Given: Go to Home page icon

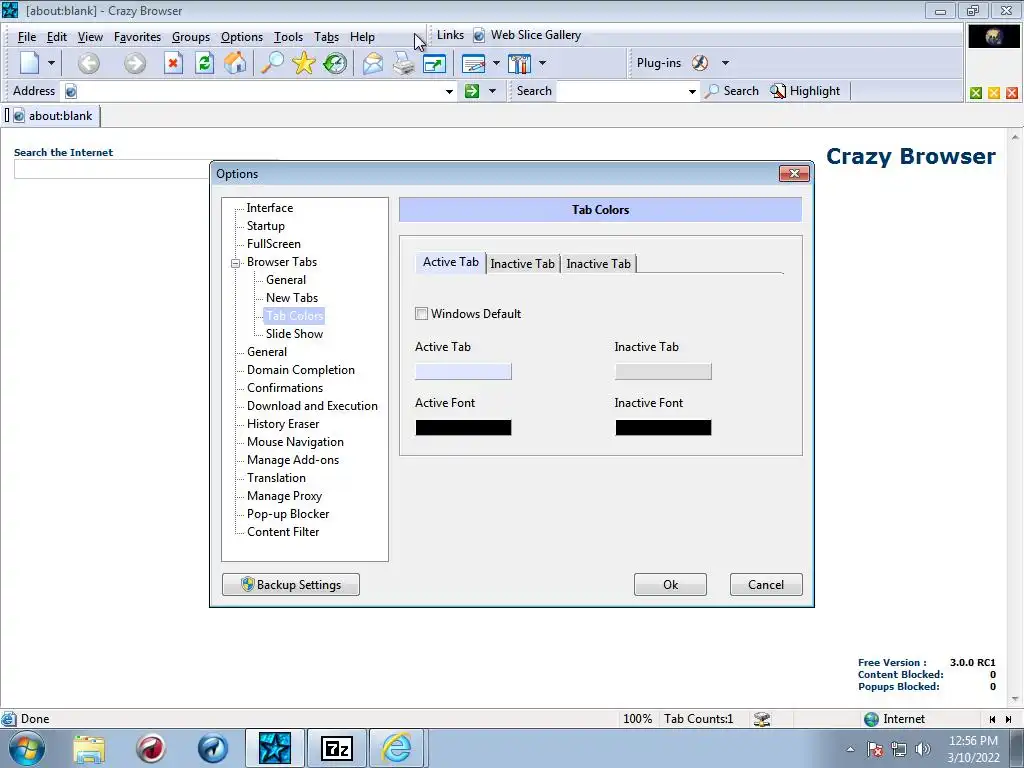Looking at the screenshot, I should 235,63.
